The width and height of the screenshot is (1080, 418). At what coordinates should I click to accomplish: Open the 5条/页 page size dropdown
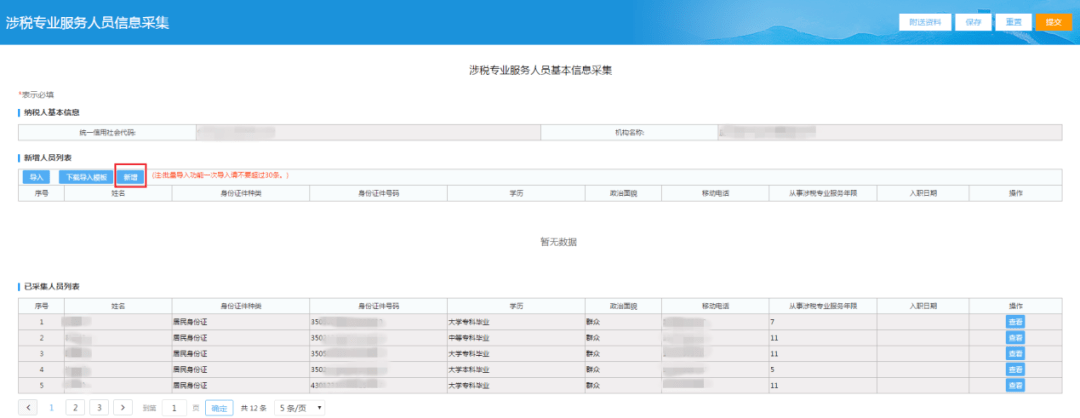click(x=301, y=408)
